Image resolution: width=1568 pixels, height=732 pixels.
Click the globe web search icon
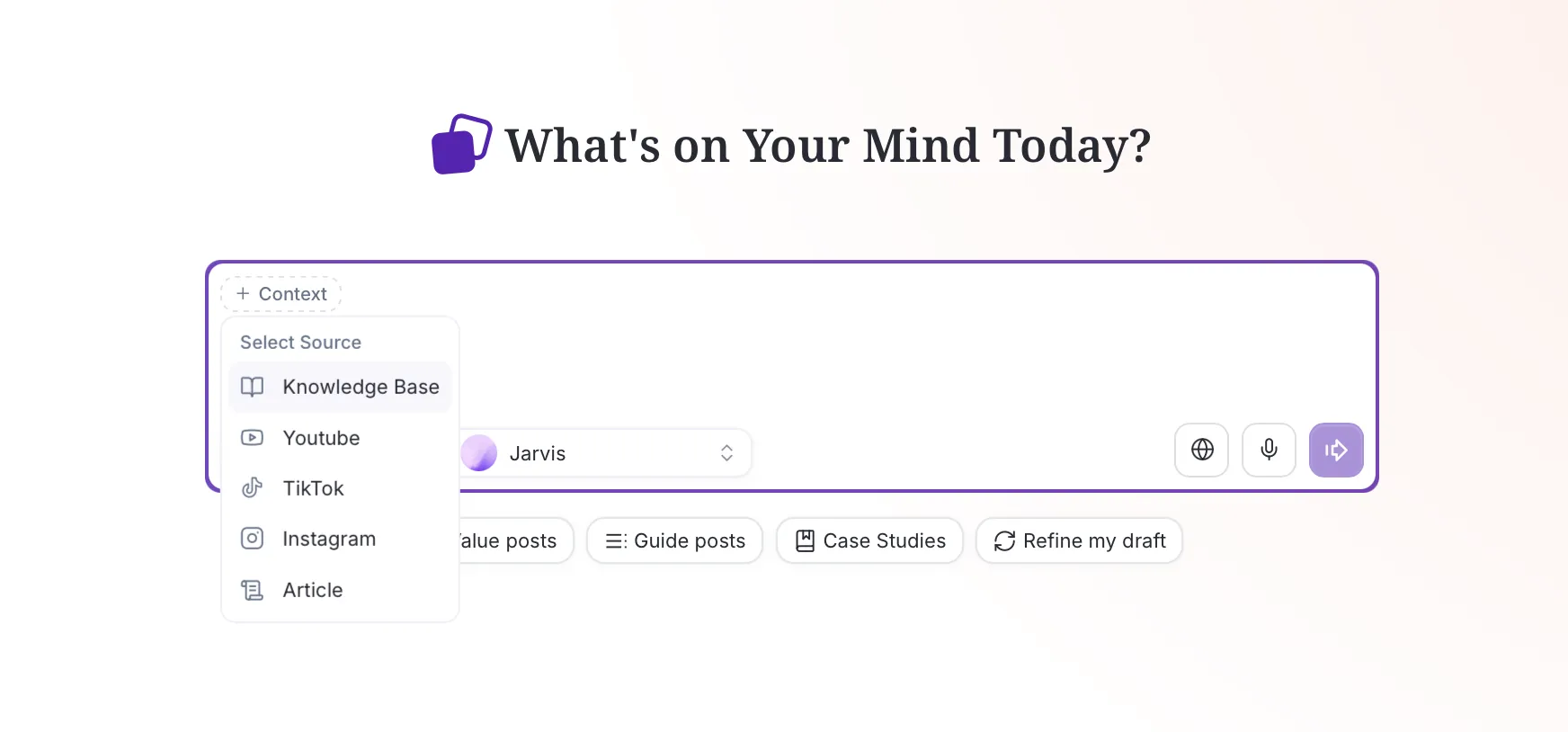1201,450
